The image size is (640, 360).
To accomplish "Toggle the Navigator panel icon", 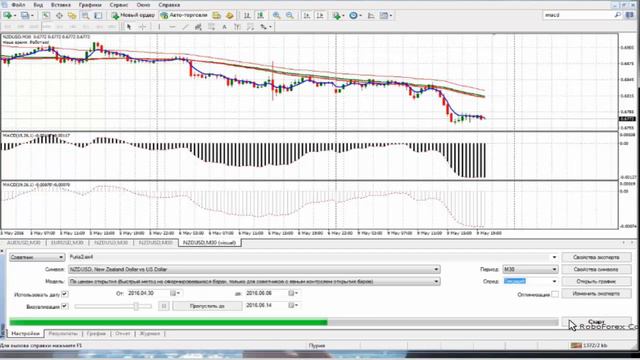I will [x=72, y=15].
